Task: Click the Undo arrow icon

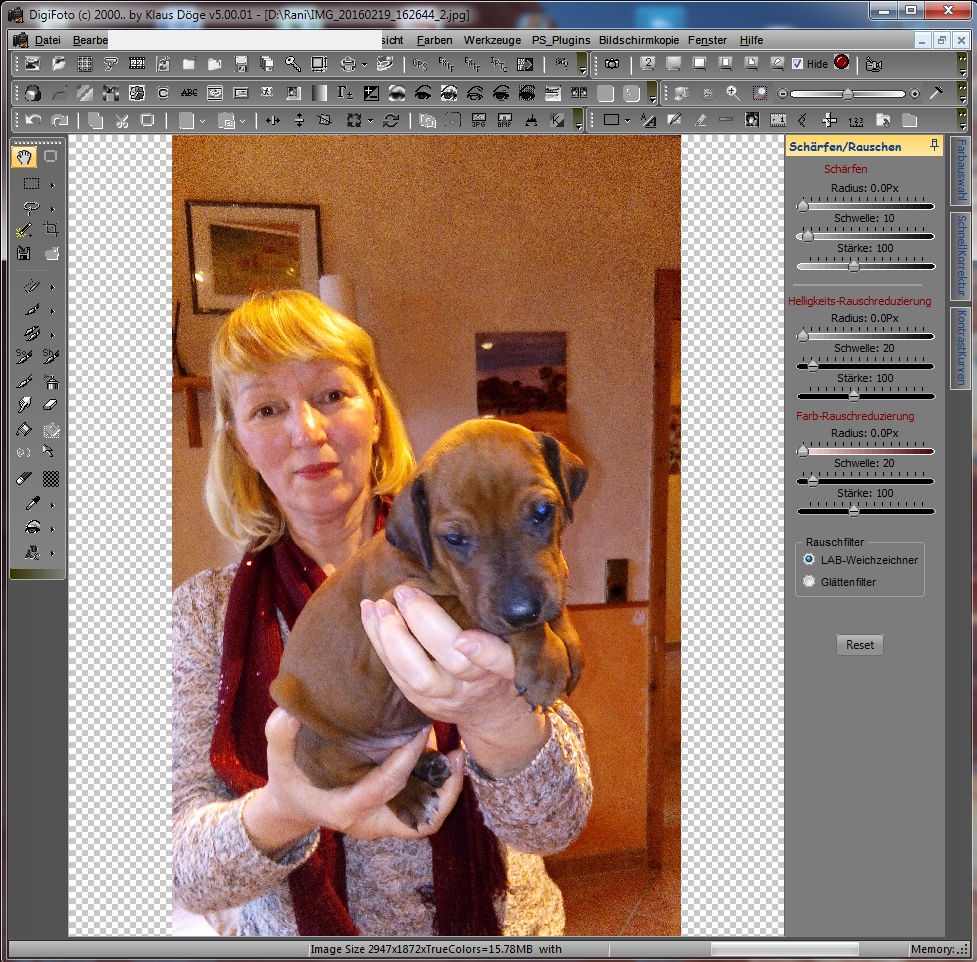Action: point(33,120)
